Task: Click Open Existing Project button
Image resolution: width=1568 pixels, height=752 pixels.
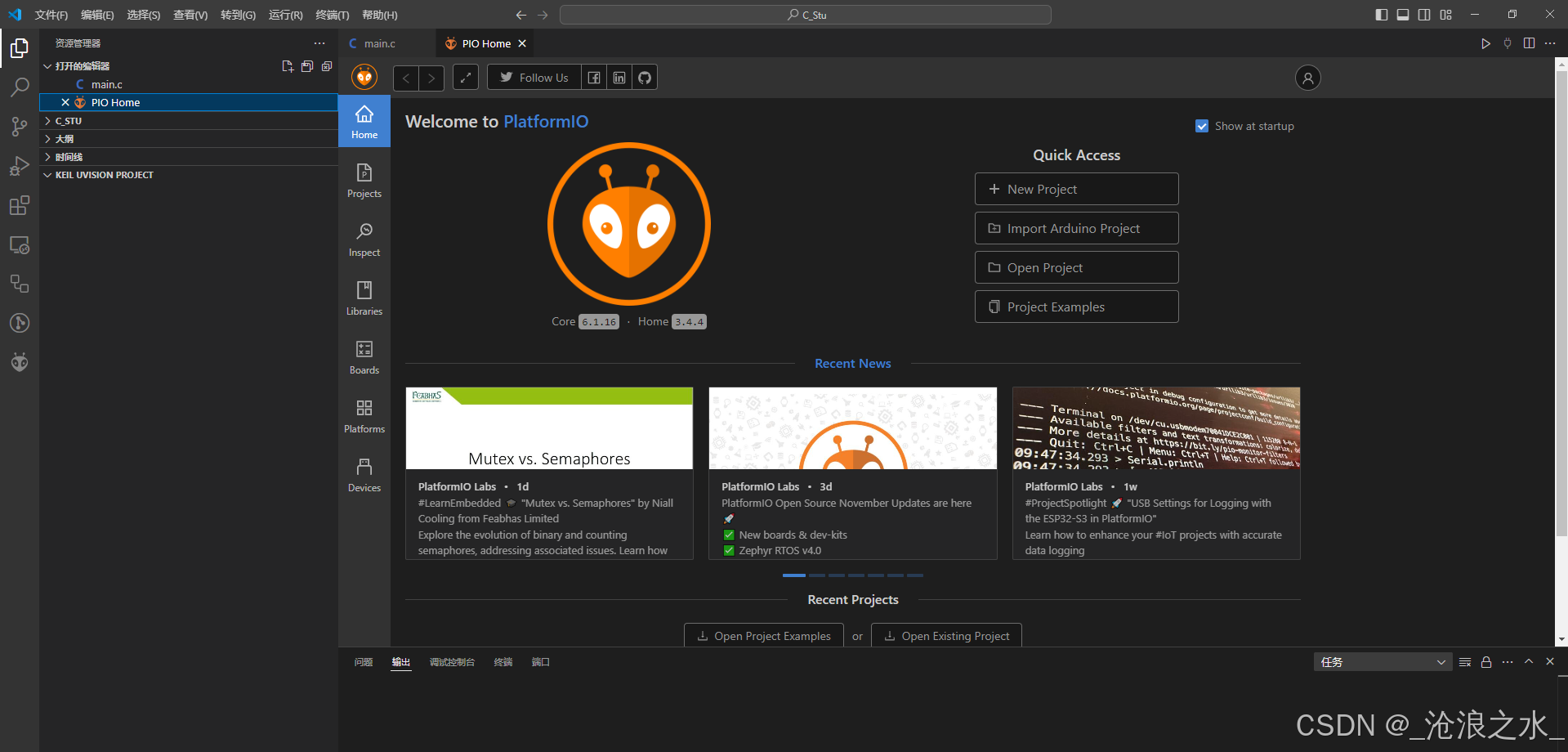Action: pyautogui.click(x=946, y=636)
